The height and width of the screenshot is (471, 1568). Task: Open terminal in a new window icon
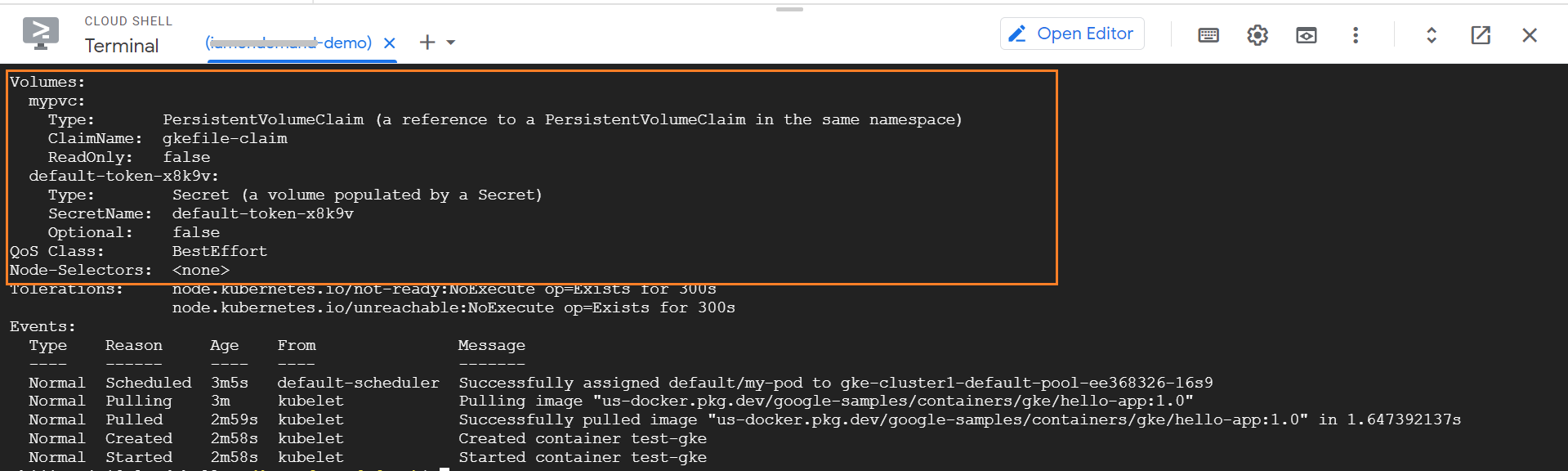coord(1481,34)
